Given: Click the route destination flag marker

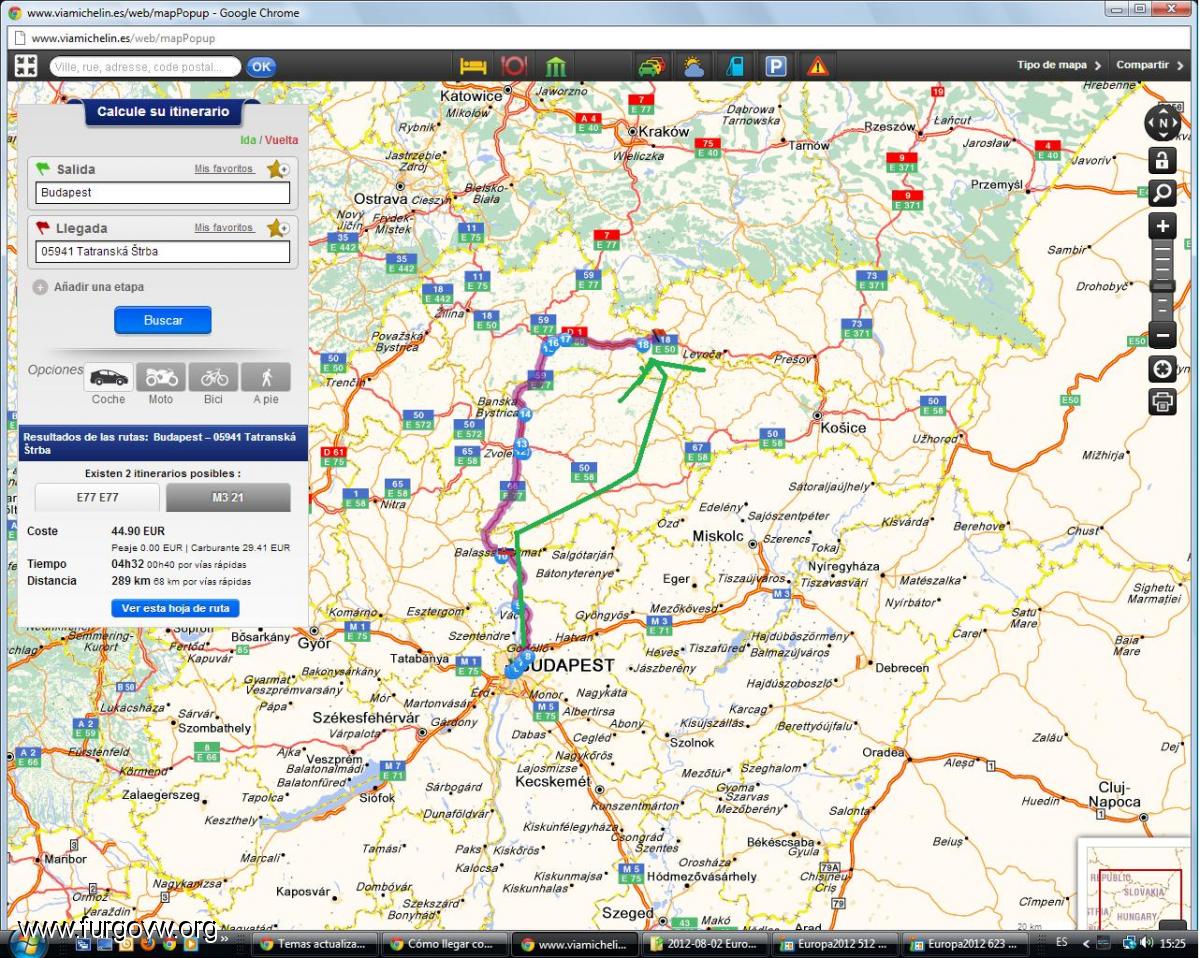Looking at the screenshot, I should click(659, 337).
